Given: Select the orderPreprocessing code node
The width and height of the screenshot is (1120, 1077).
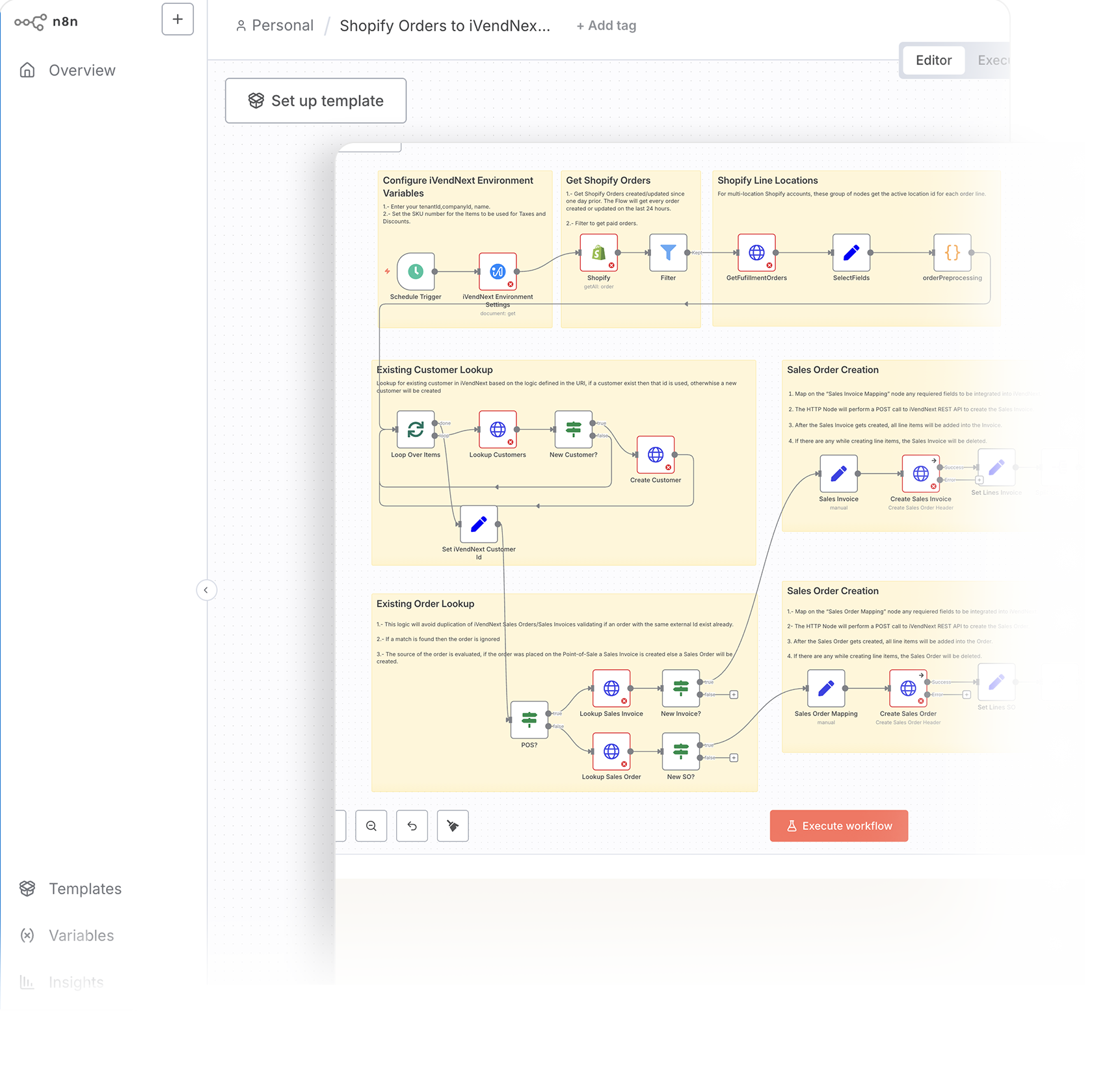Looking at the screenshot, I should pyautogui.click(x=952, y=252).
